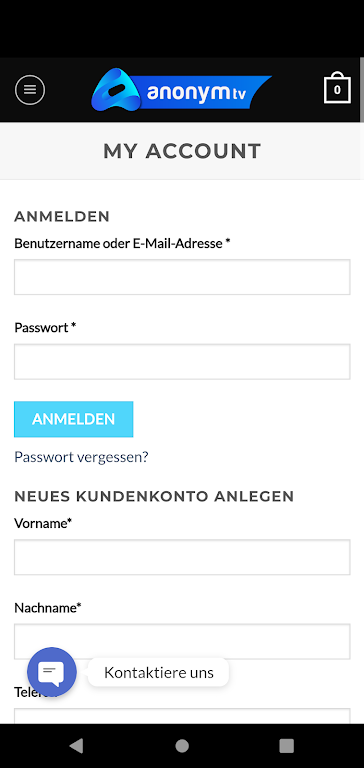Open the shopping cart icon showing 0
This screenshot has height=768, width=364.
tap(337, 88)
